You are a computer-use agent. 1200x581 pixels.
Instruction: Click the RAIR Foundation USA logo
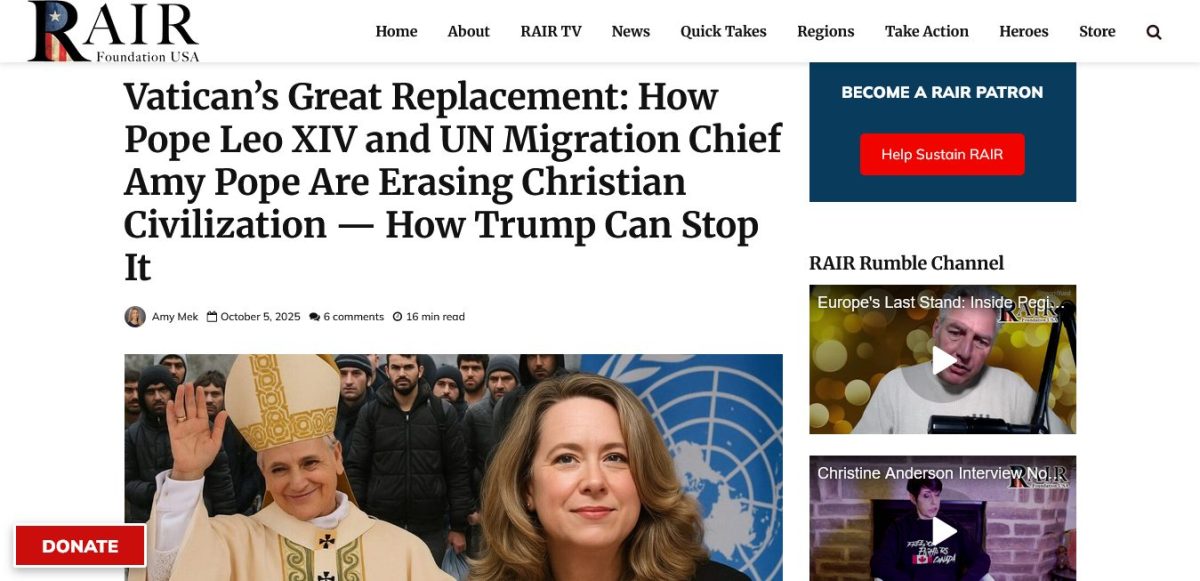pos(113,32)
